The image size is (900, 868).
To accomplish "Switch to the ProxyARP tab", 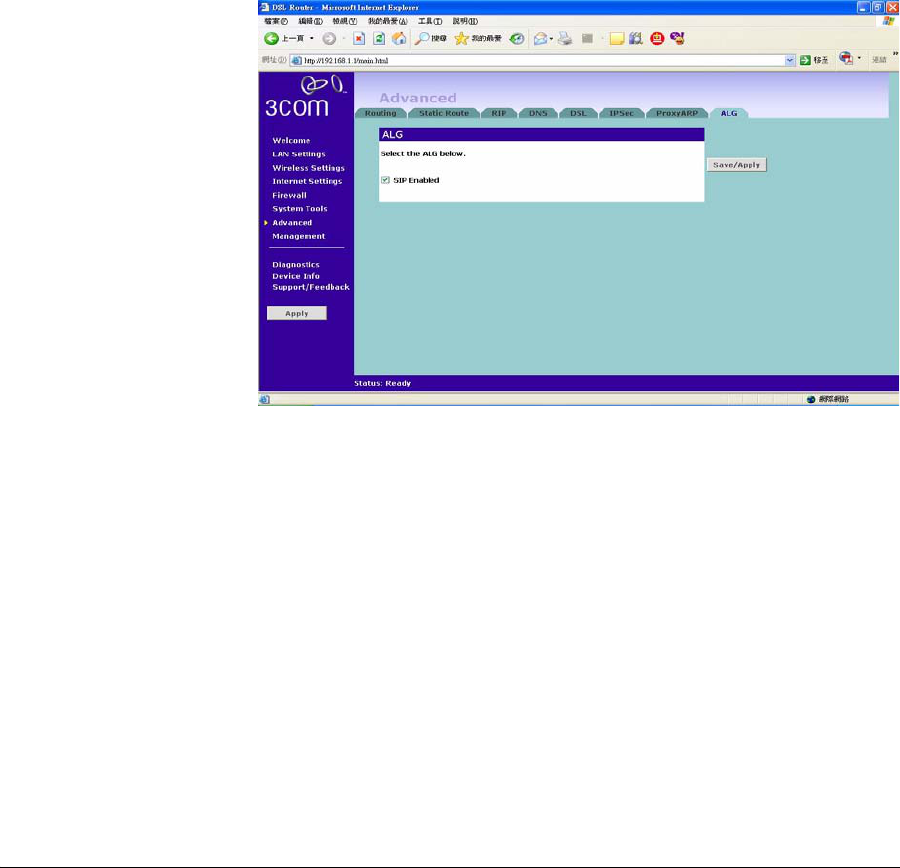I will (x=677, y=113).
